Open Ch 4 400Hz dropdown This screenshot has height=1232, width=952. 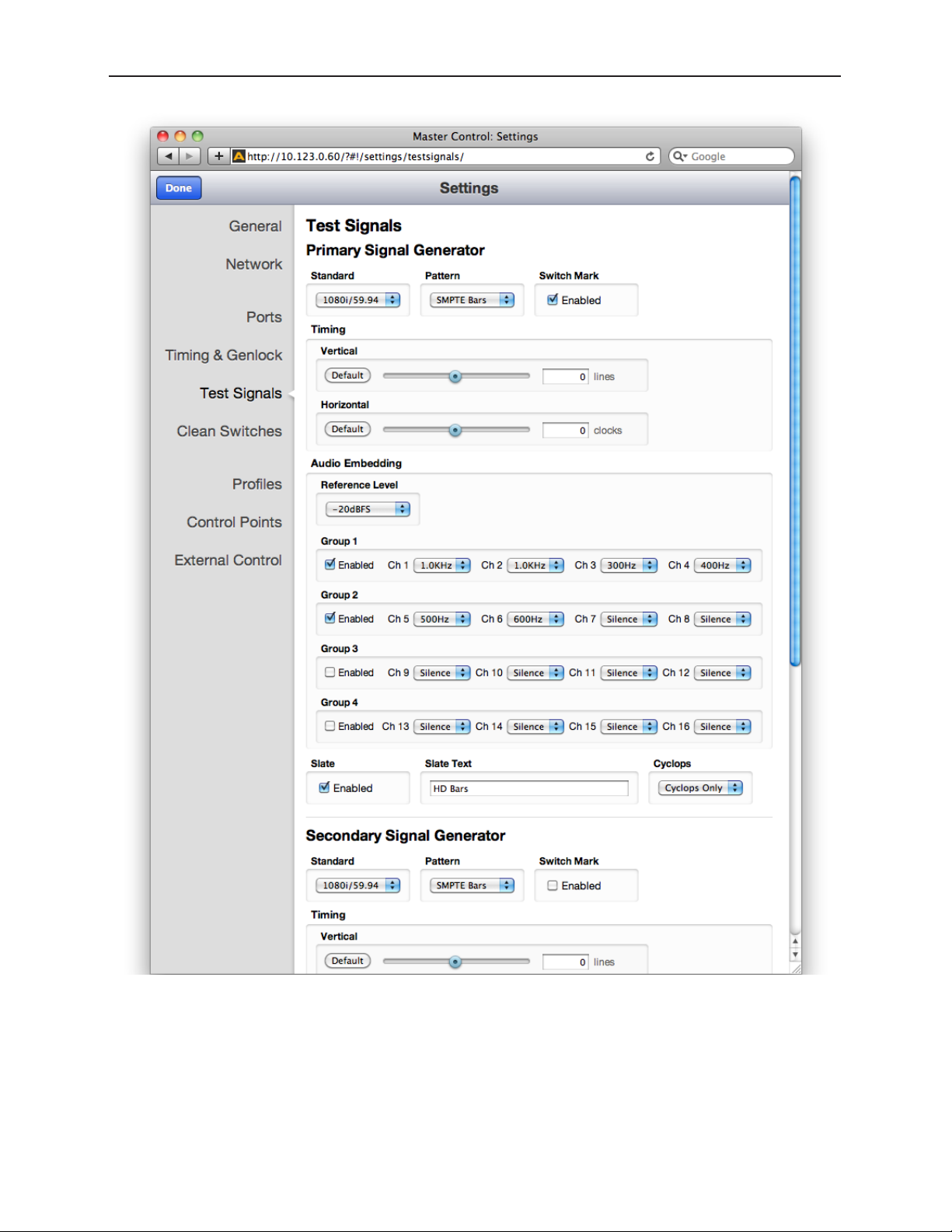click(723, 565)
